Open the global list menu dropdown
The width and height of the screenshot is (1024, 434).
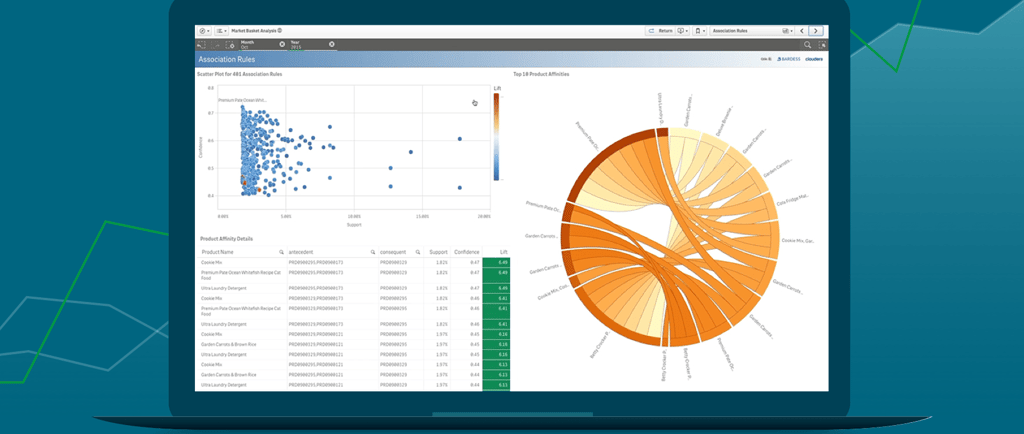pos(221,31)
